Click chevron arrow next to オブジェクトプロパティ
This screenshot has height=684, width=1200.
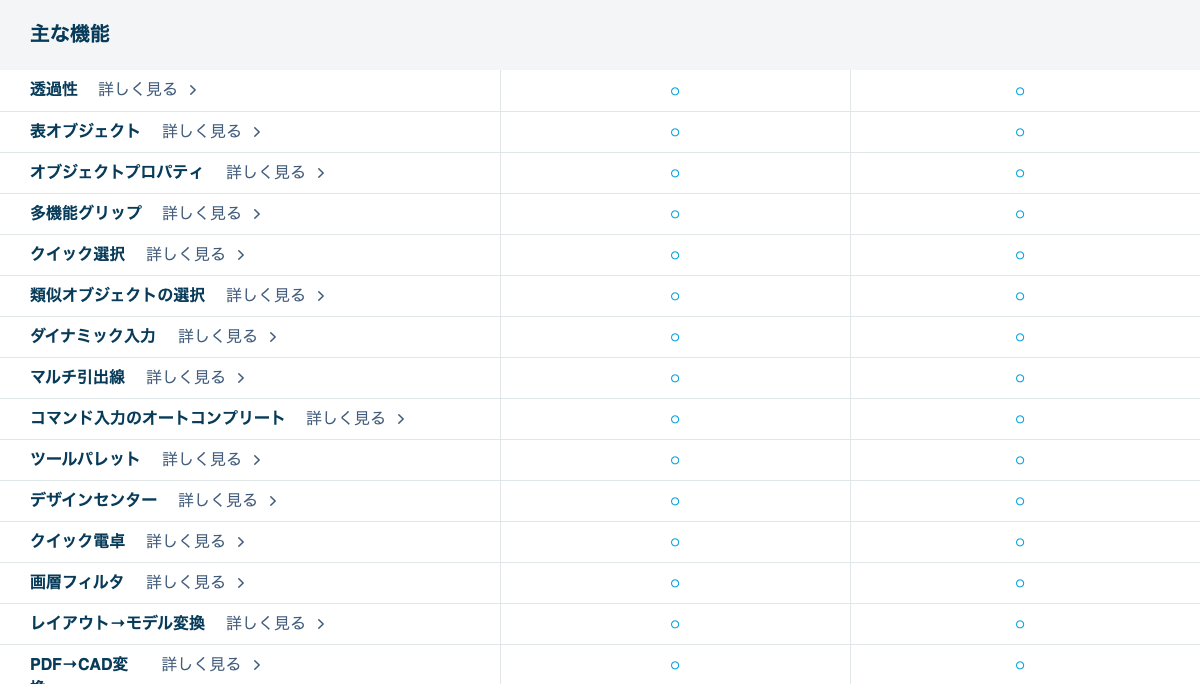pyautogui.click(x=321, y=173)
